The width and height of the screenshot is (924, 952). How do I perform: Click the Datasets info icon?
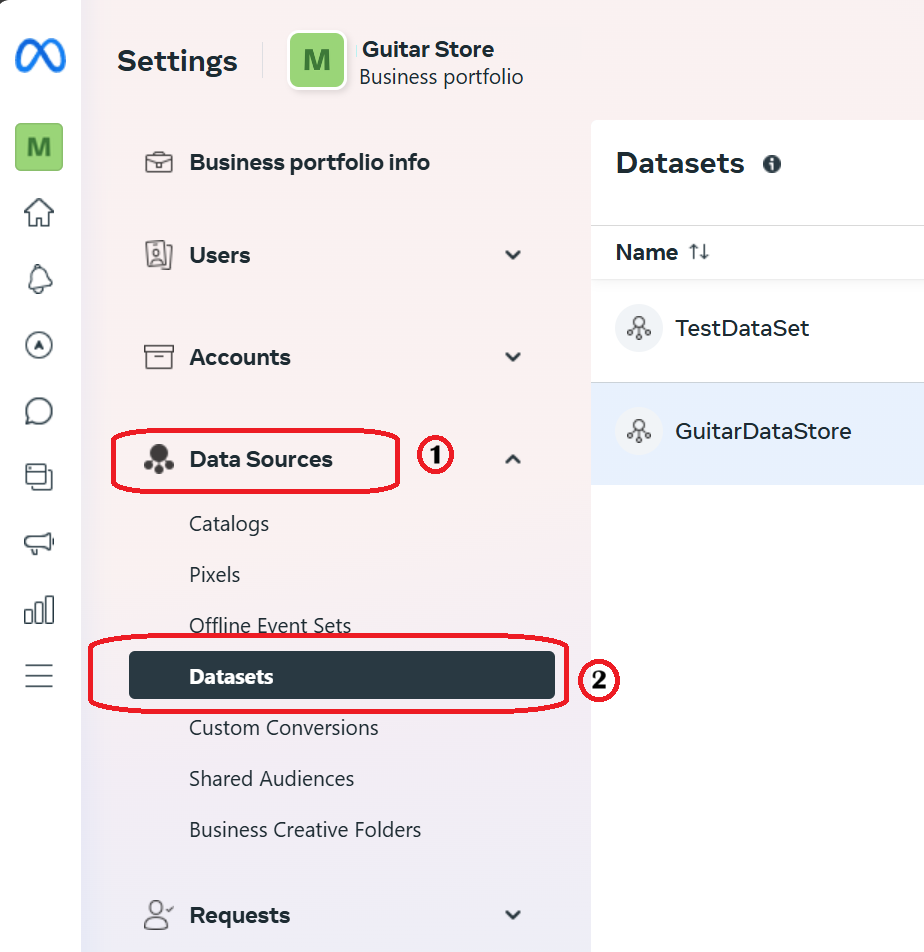[772, 164]
